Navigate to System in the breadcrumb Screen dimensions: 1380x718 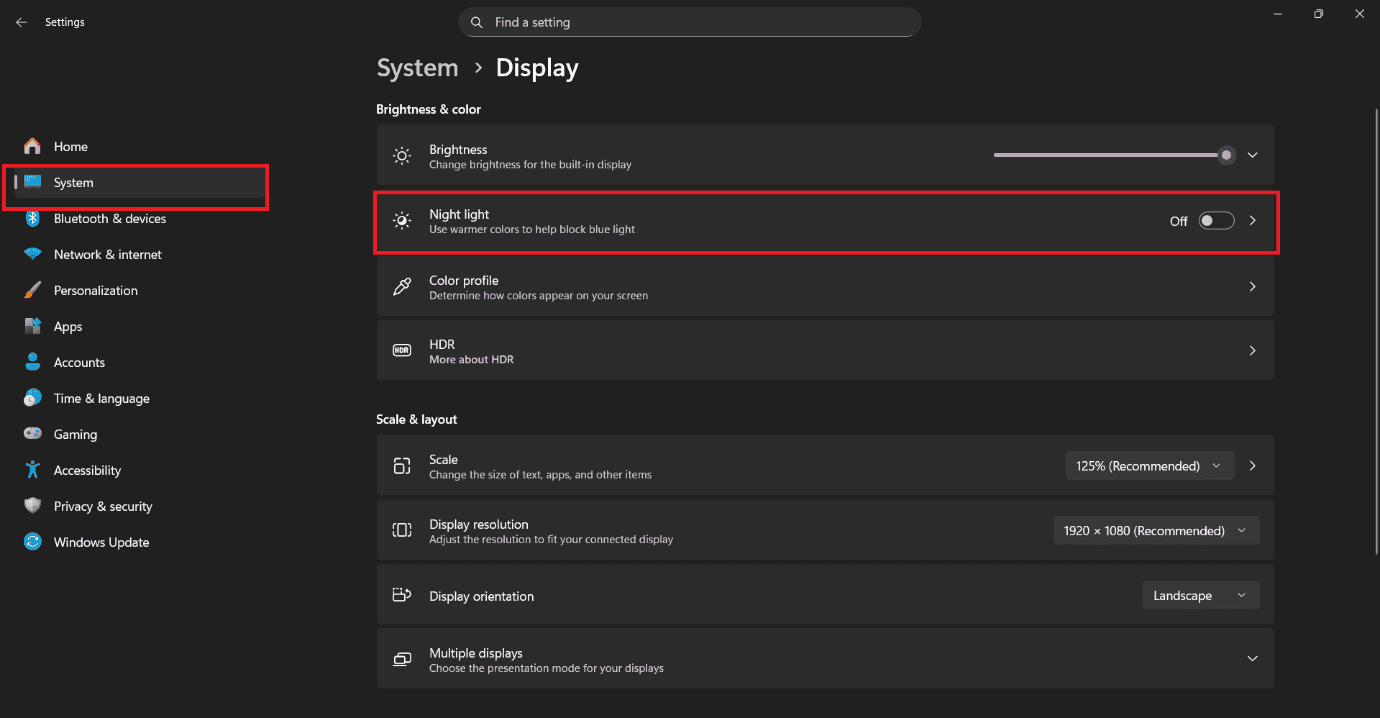coord(418,68)
